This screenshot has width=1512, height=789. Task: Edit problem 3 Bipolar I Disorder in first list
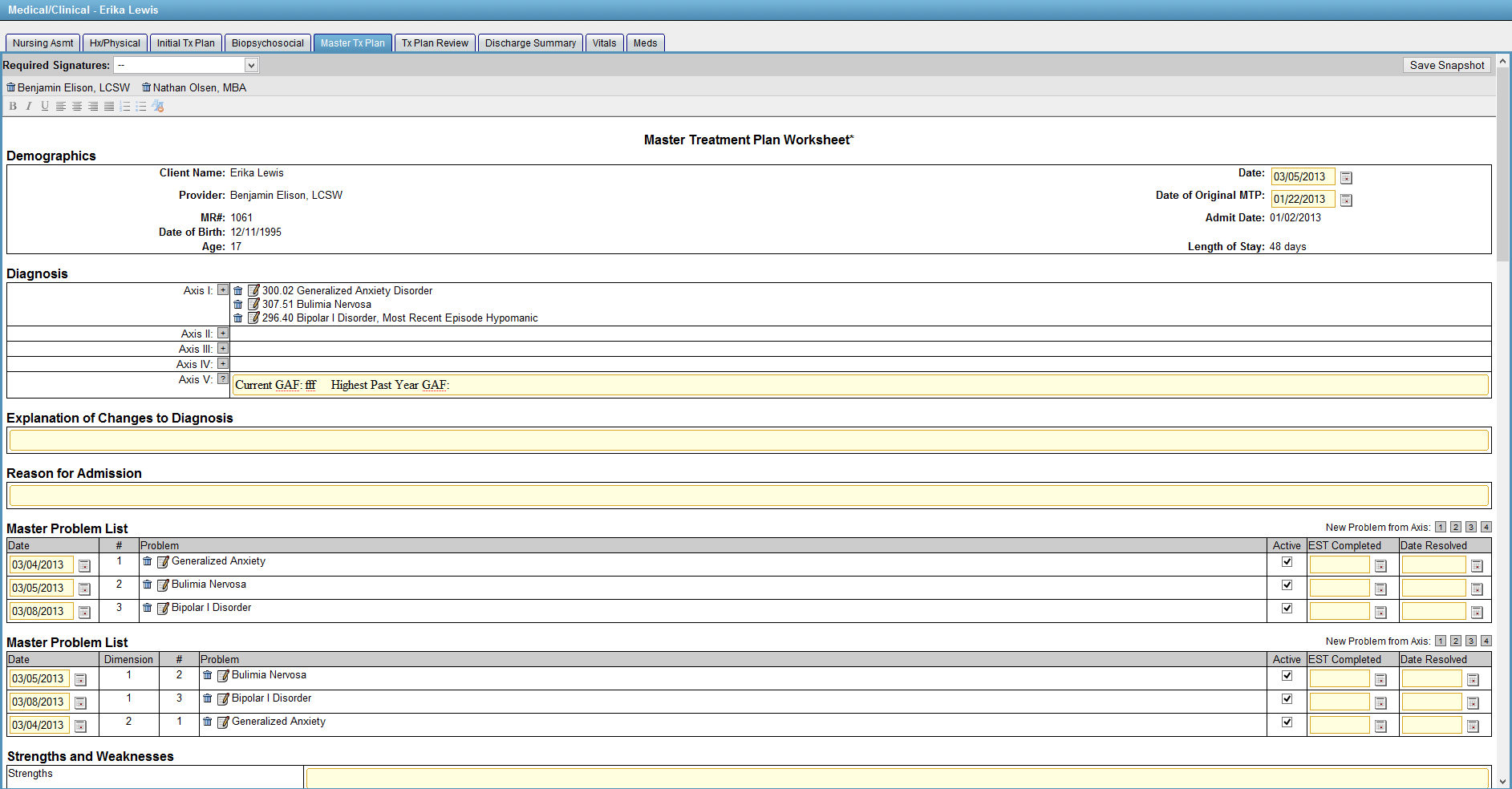coord(163,608)
